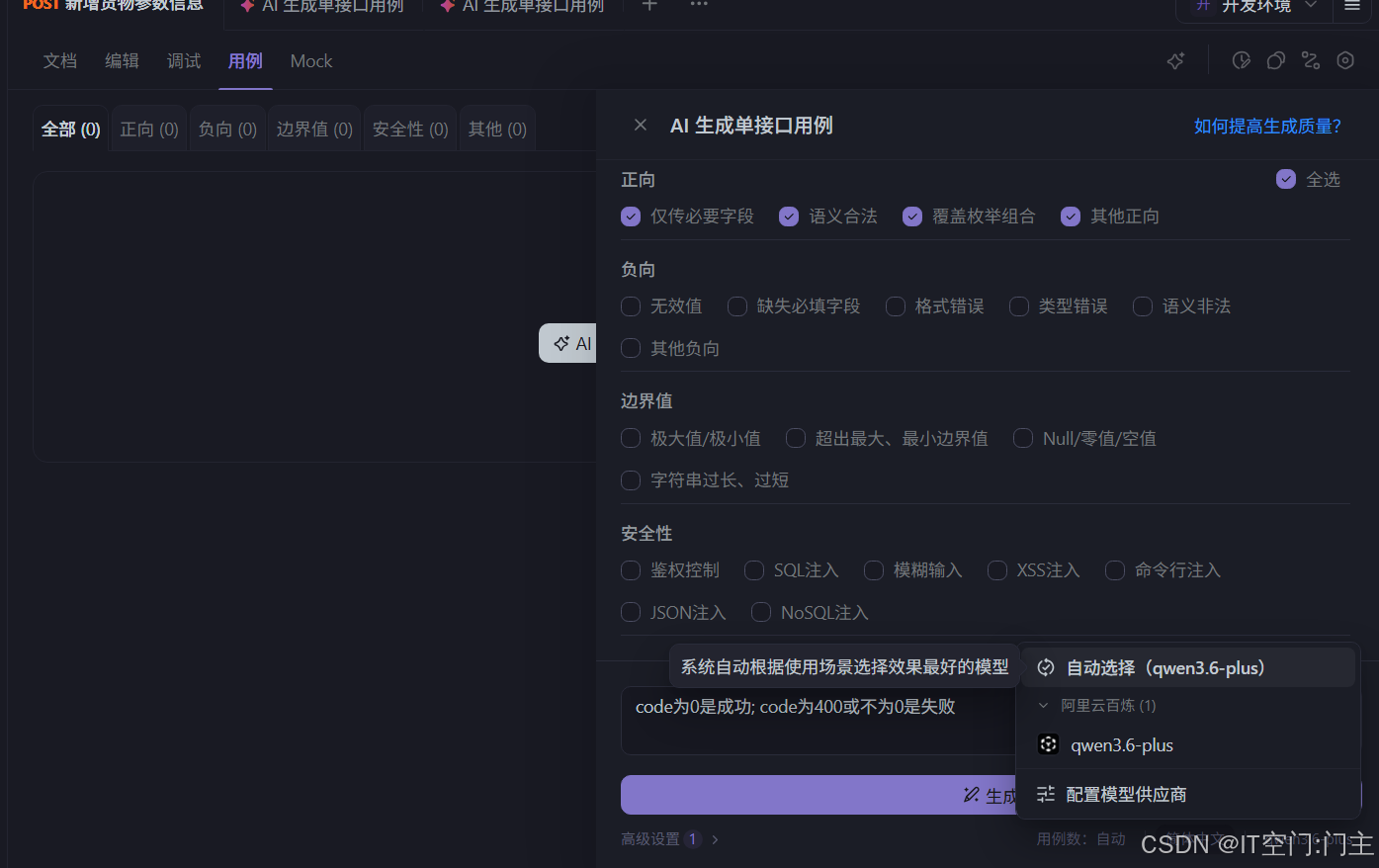
Task: Enable 鉴权控制 checkbox
Action: (x=631, y=570)
